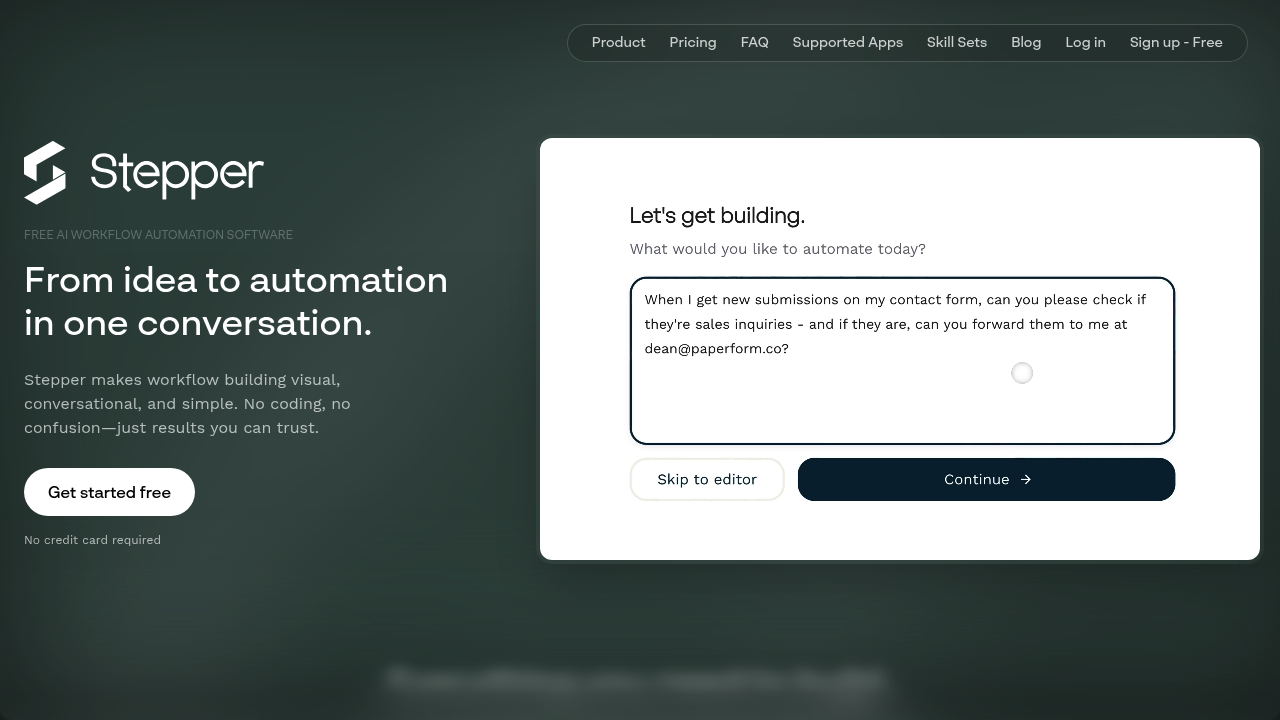
Task: Click the Continue button label
Action: point(977,480)
